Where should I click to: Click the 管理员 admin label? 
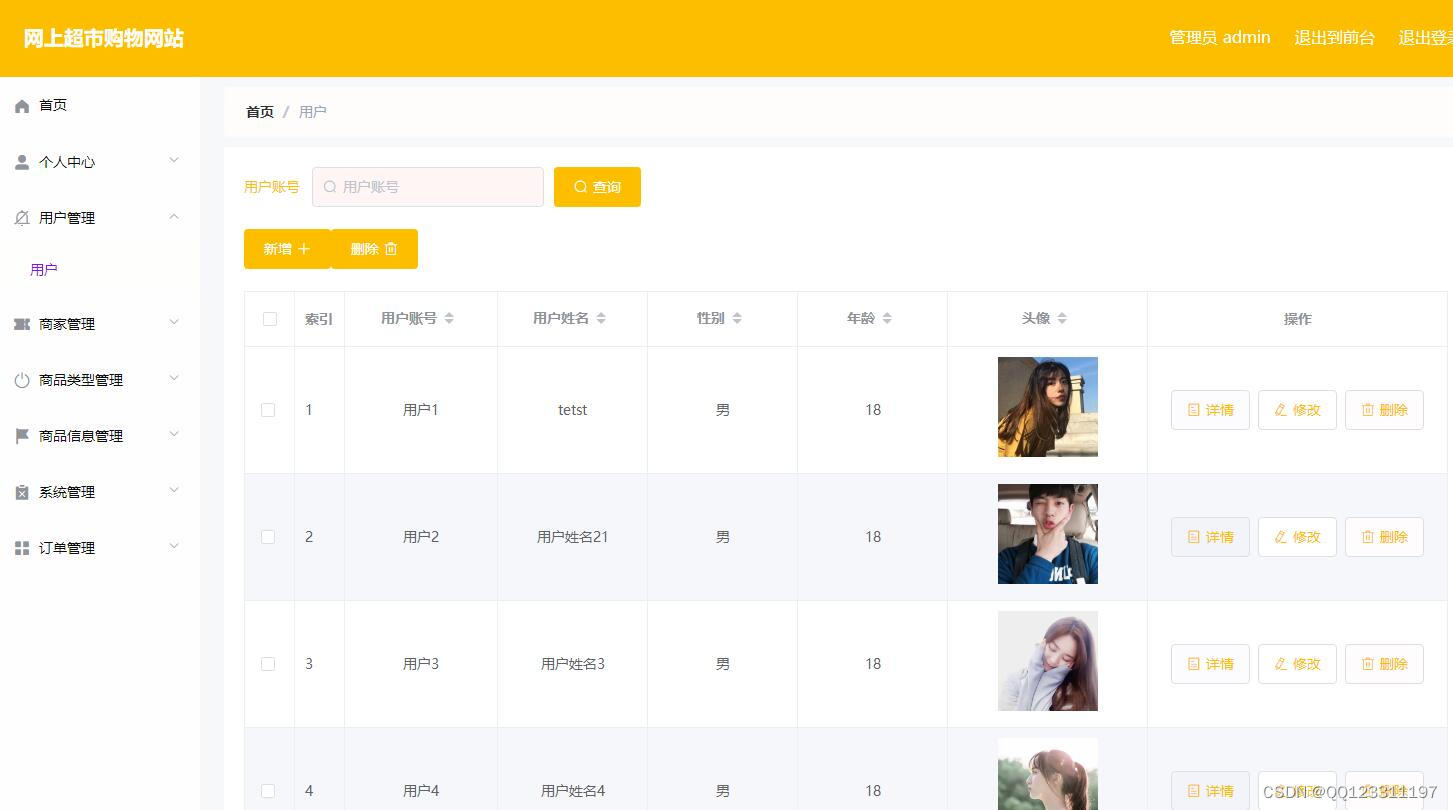(1220, 38)
